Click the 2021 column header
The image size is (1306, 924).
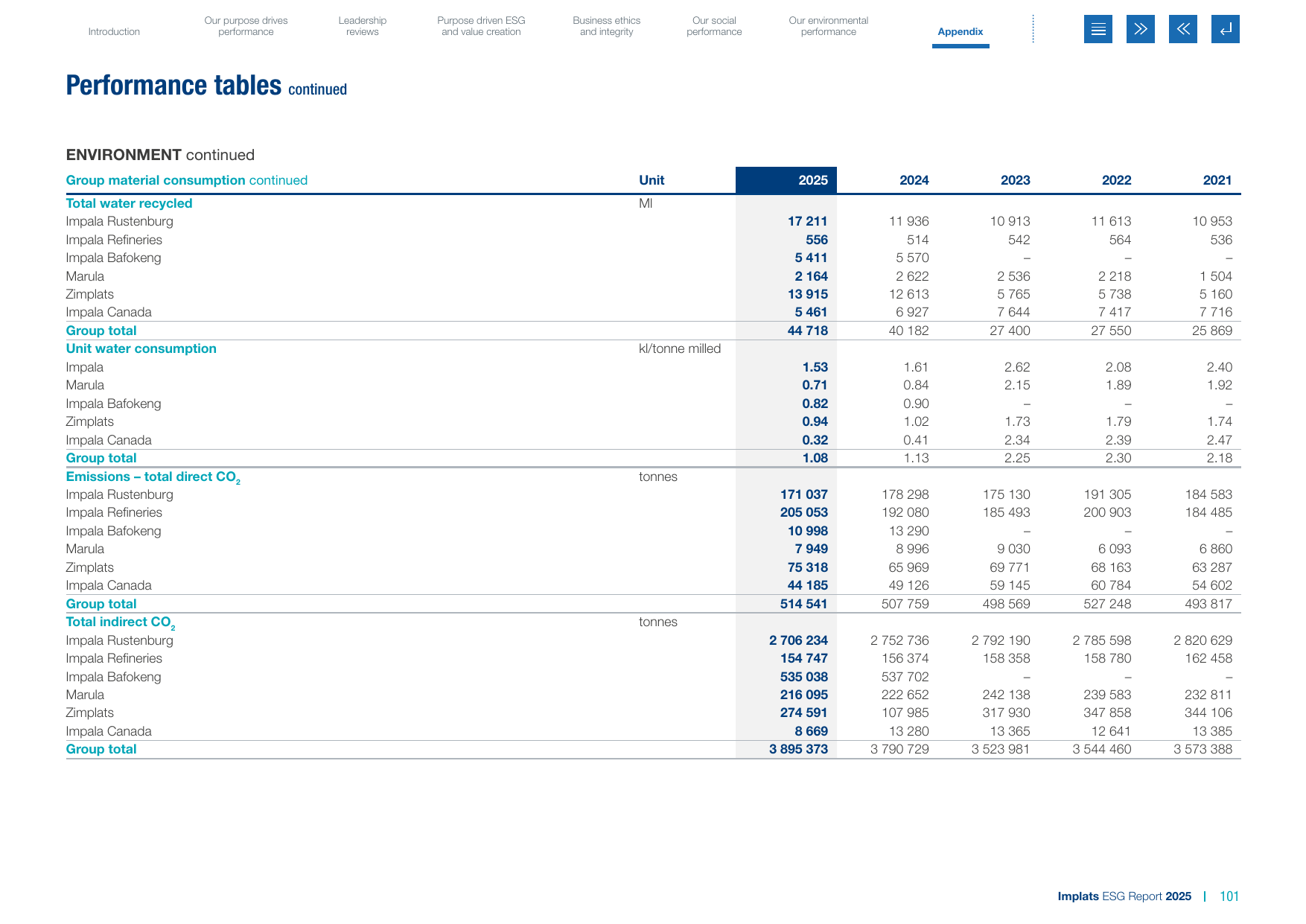point(1217,180)
